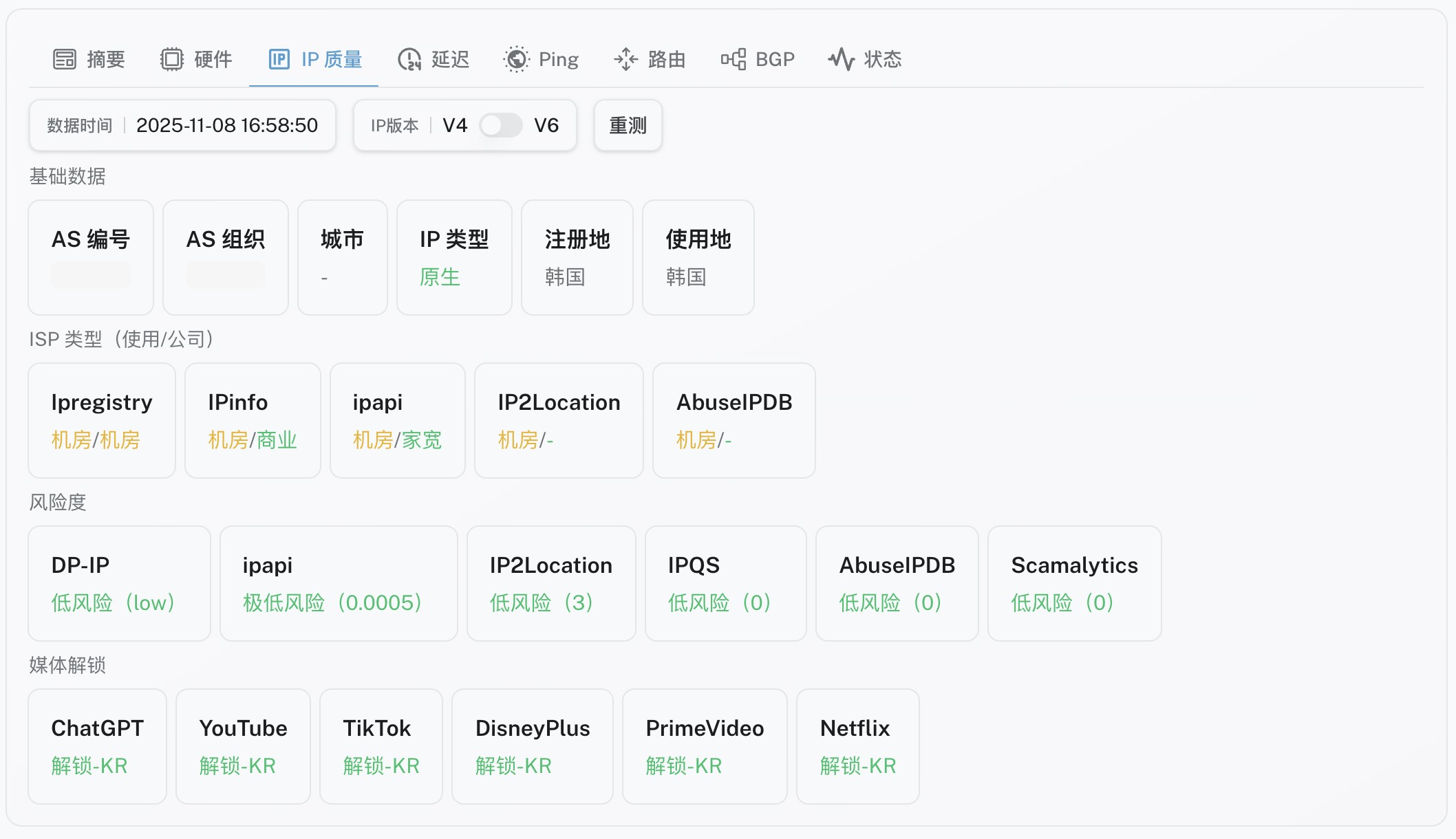Click the IP 类型 原生 card
Viewport: 1456px width, 839px height.
454,257
